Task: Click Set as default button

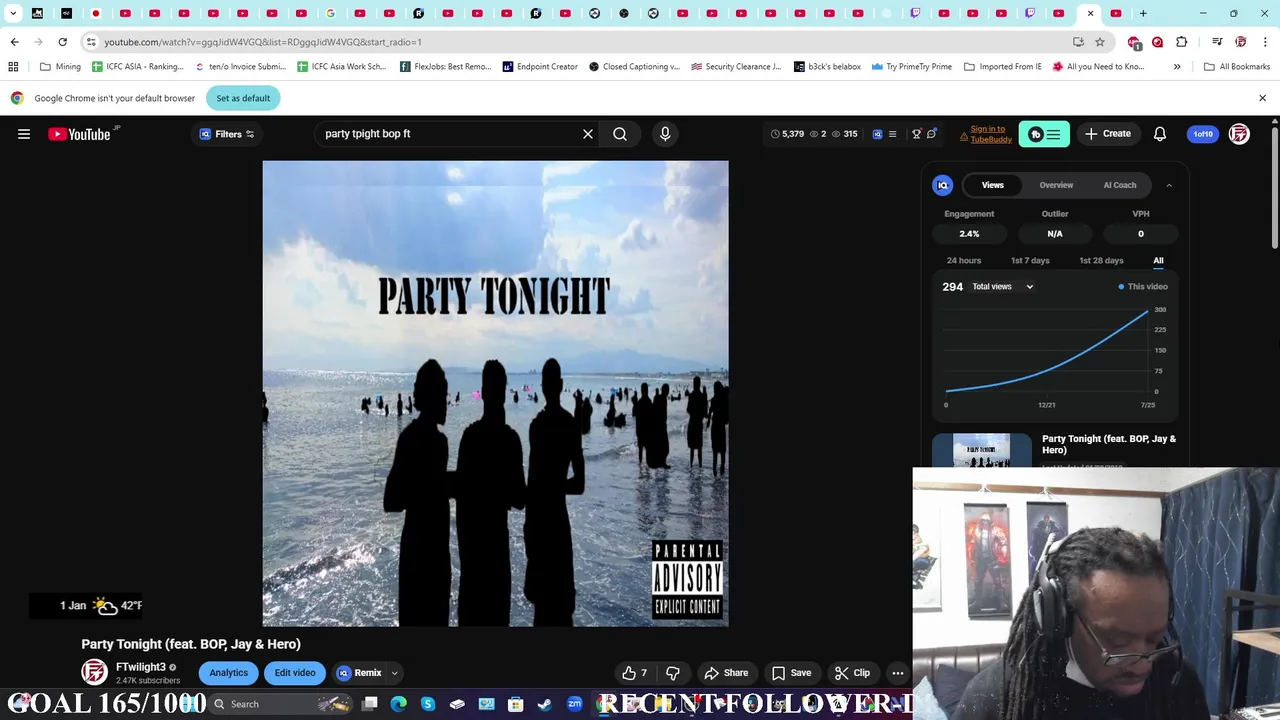Action: pos(243,98)
